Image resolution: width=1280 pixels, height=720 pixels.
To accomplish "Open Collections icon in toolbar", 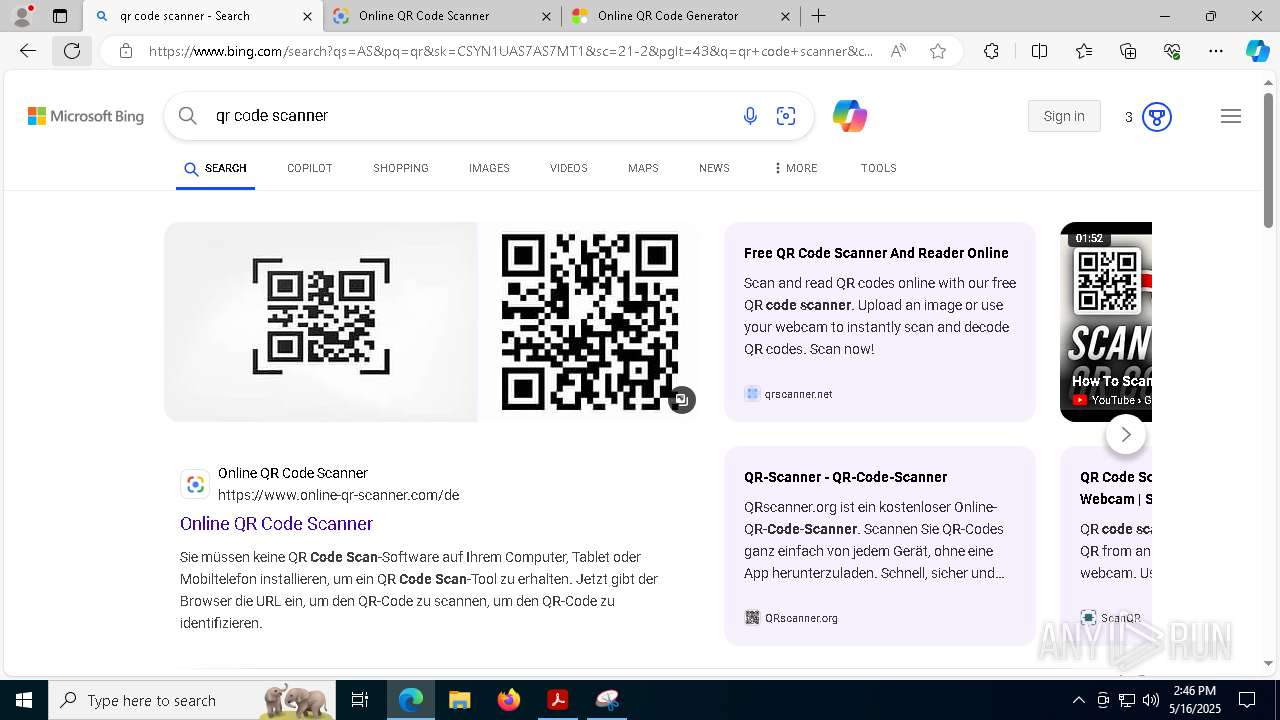I will (1128, 51).
